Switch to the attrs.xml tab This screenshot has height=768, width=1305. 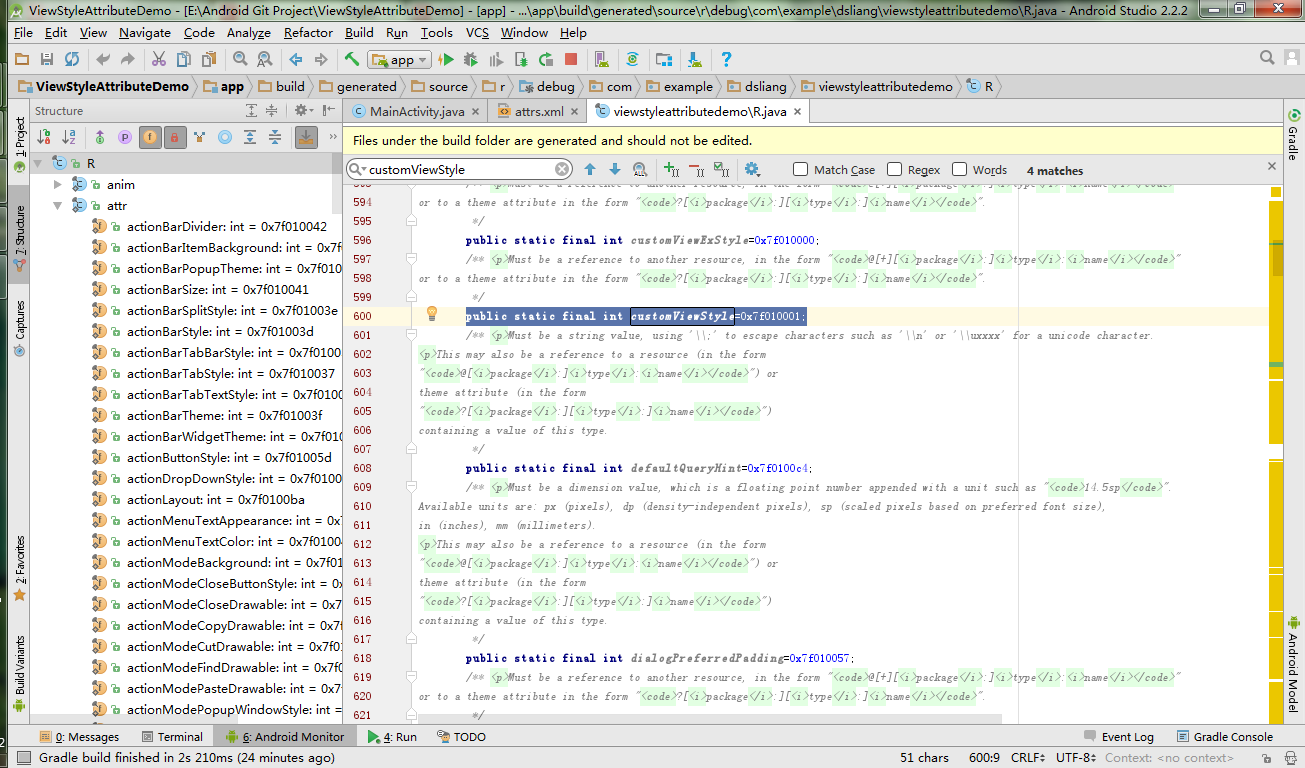[x=538, y=112]
